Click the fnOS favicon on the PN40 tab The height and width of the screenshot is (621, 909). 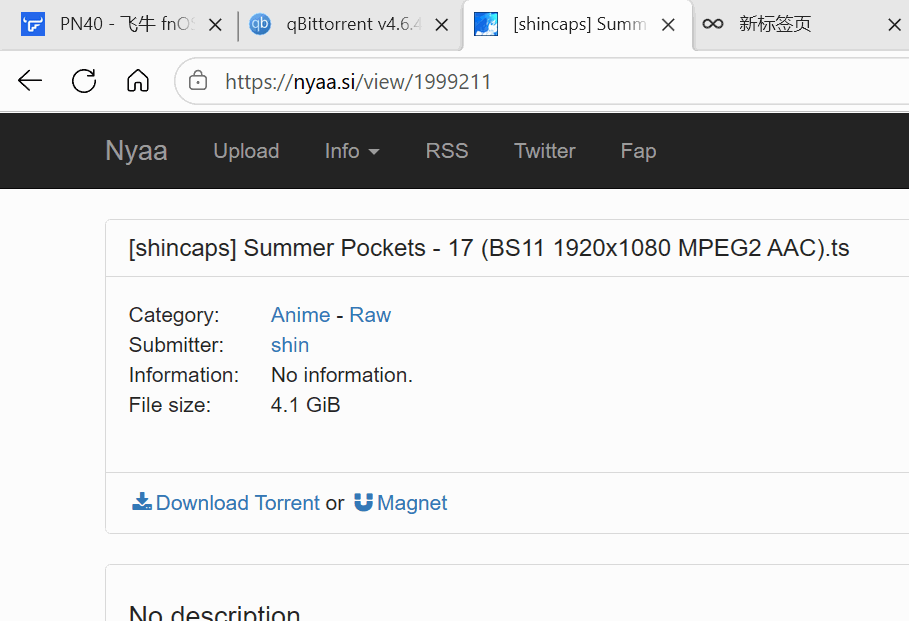pos(33,24)
